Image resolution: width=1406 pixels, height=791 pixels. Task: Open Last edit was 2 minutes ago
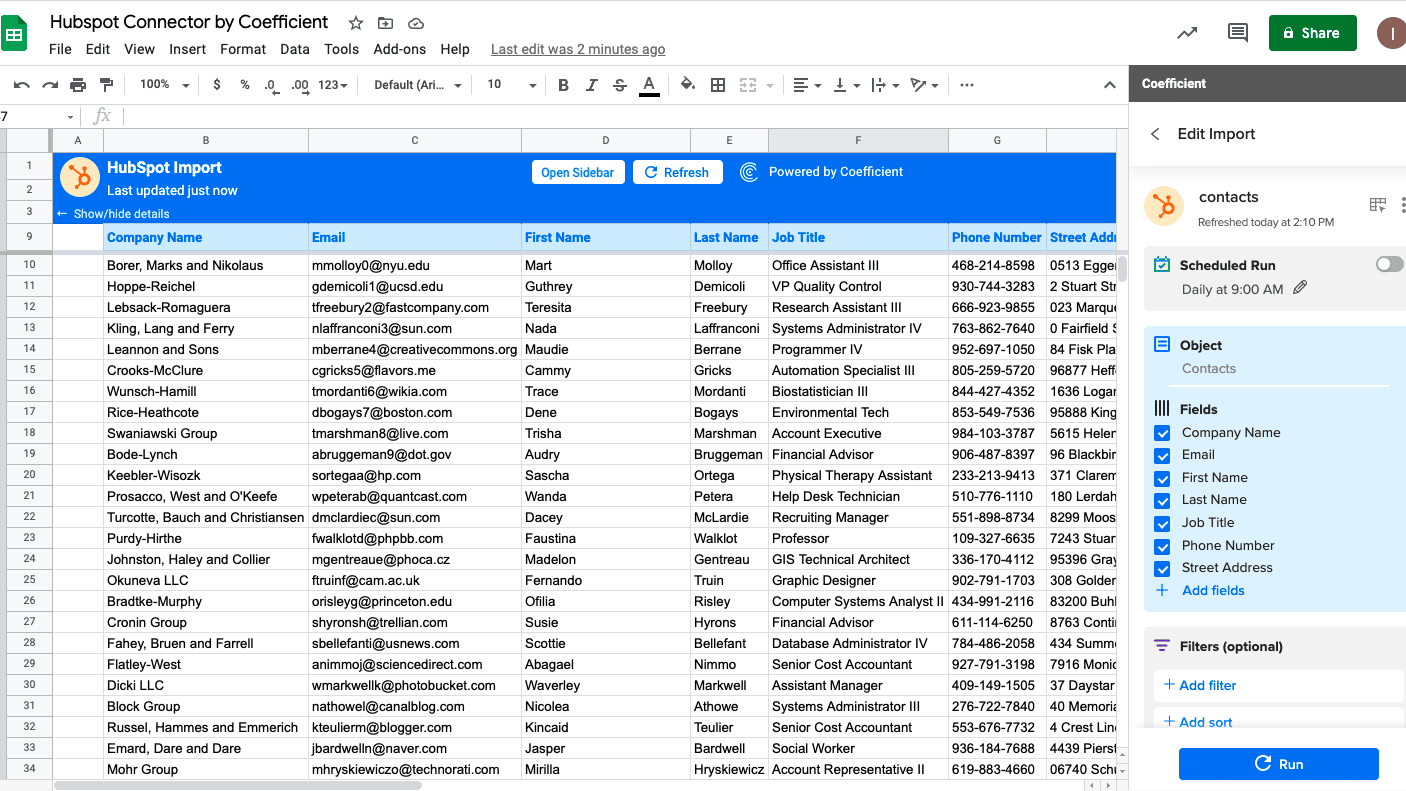(x=578, y=49)
